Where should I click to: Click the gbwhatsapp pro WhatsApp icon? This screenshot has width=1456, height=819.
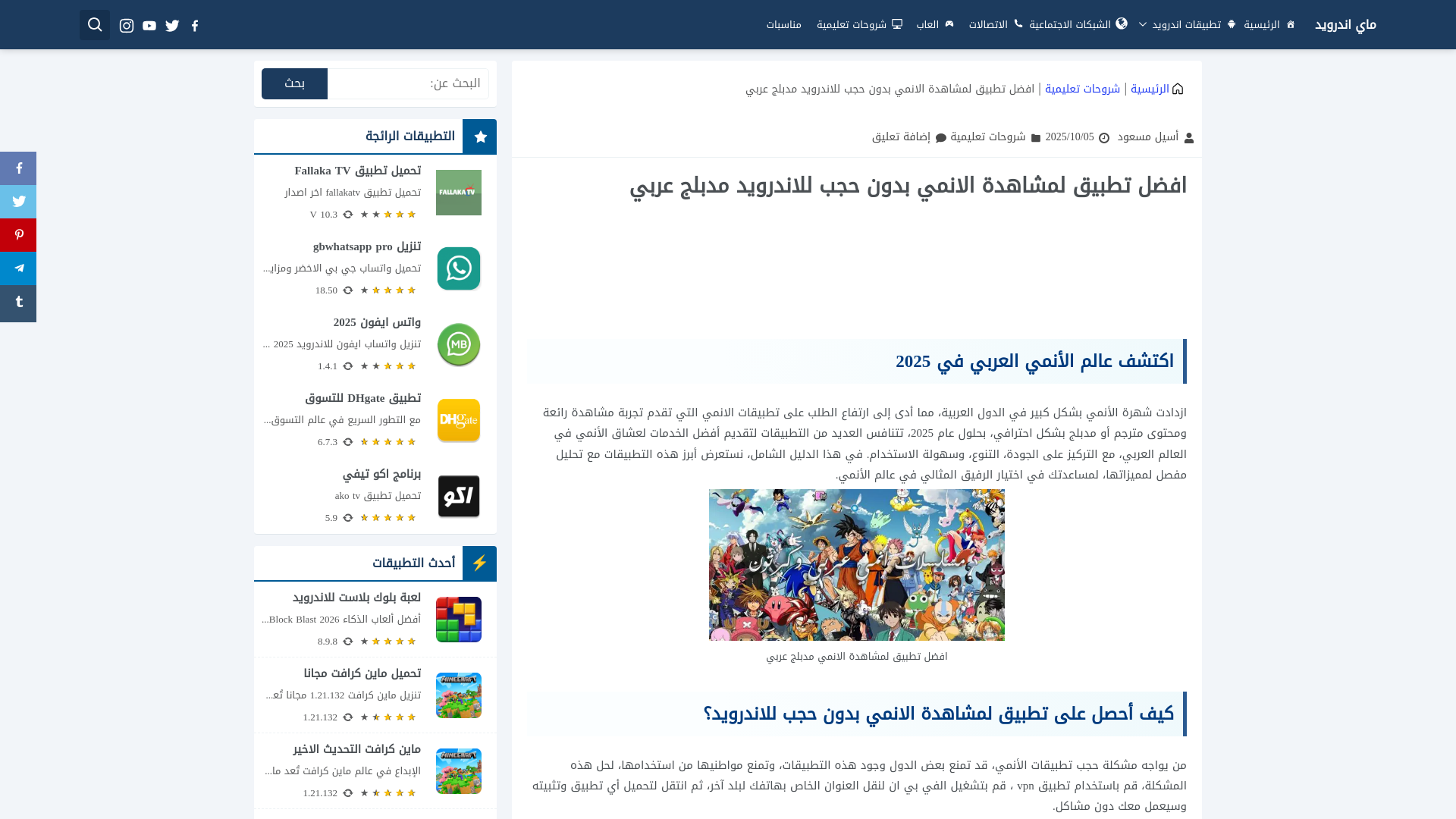(459, 268)
